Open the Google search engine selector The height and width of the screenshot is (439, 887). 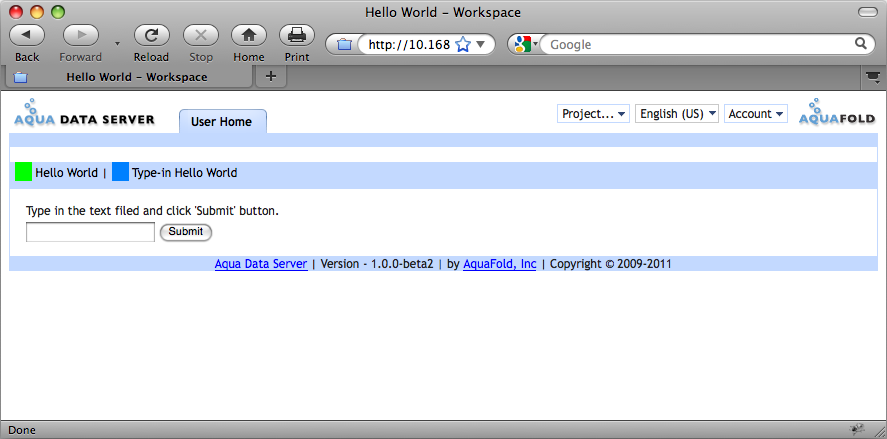[525, 44]
